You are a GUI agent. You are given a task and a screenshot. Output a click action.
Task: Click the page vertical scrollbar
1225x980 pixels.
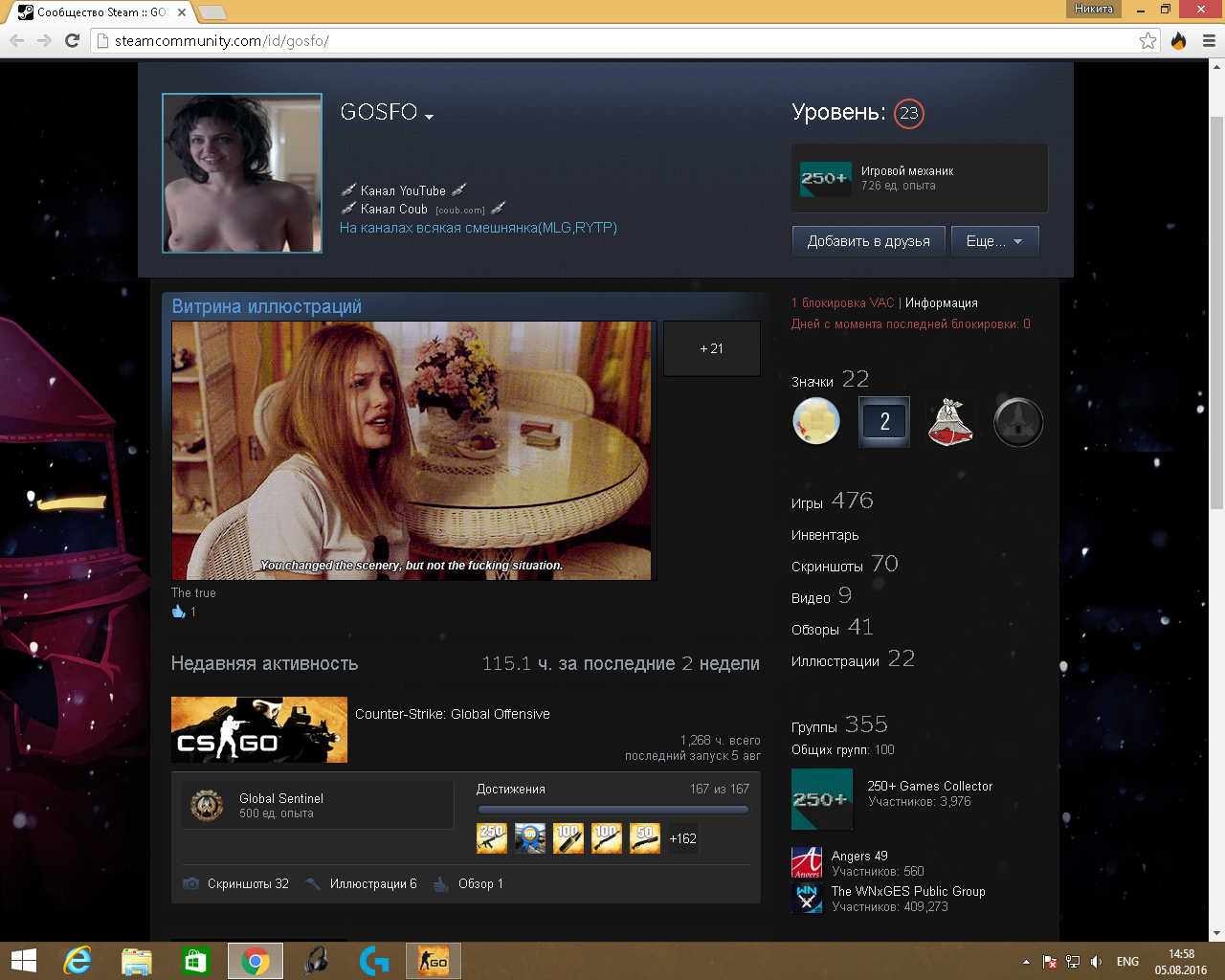[1217, 311]
